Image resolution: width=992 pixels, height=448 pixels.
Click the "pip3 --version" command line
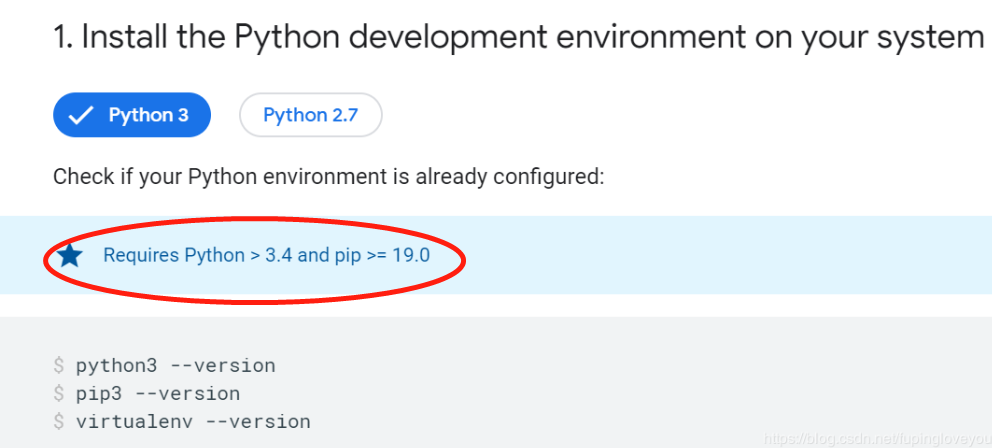[158, 393]
